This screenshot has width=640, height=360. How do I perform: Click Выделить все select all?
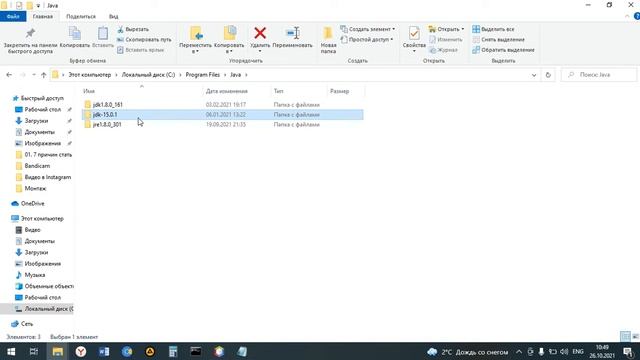point(493,29)
